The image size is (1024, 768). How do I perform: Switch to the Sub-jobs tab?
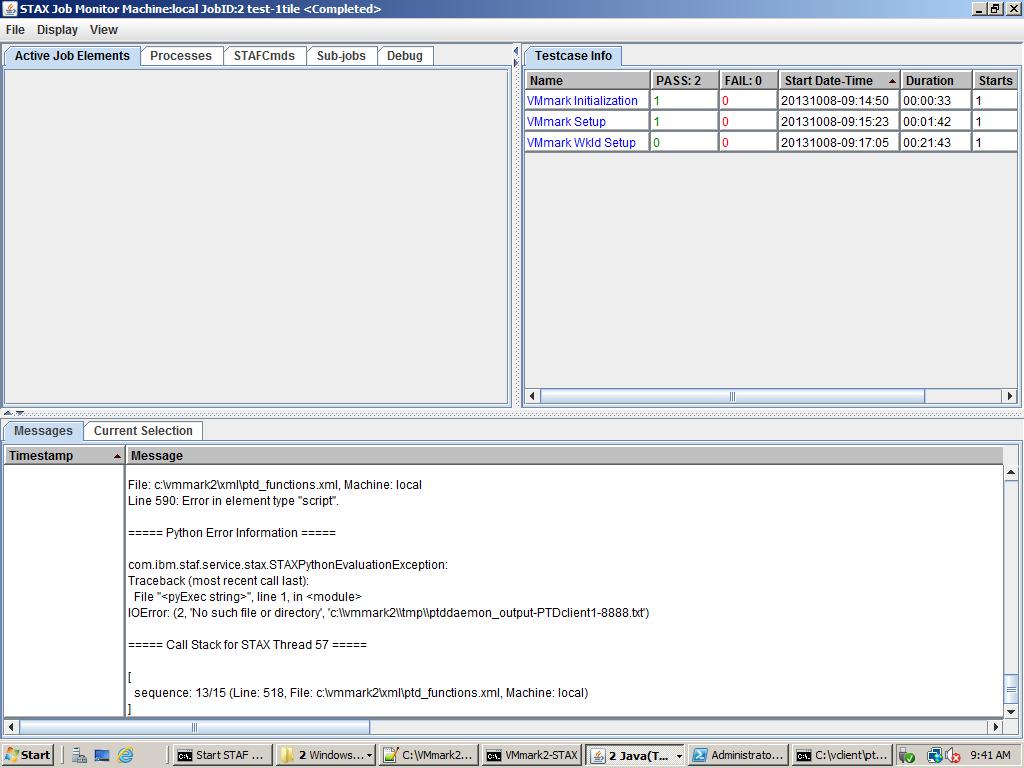pyautogui.click(x=341, y=56)
